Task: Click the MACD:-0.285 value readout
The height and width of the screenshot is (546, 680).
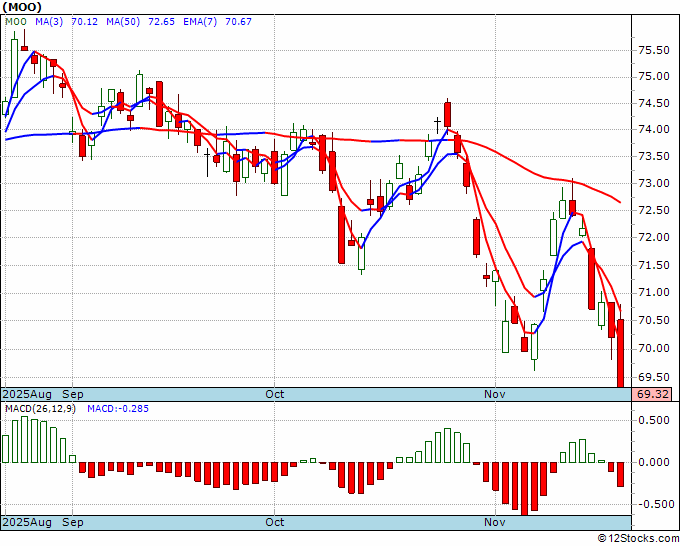Action: click(x=118, y=409)
